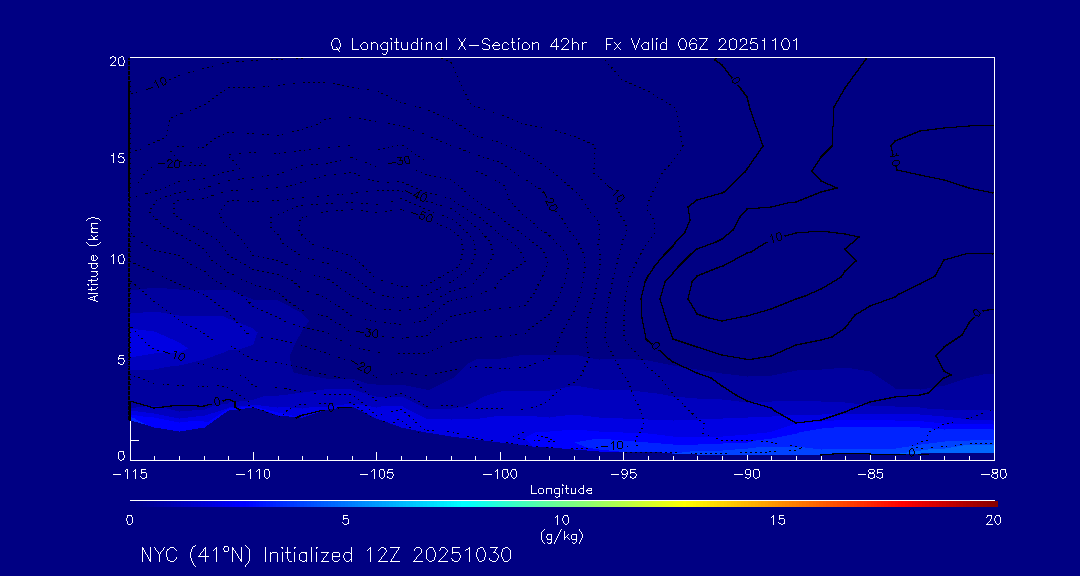The image size is (1080, 576).
Task: Click the 20 tick on the altitude axis
Action: coord(117,61)
